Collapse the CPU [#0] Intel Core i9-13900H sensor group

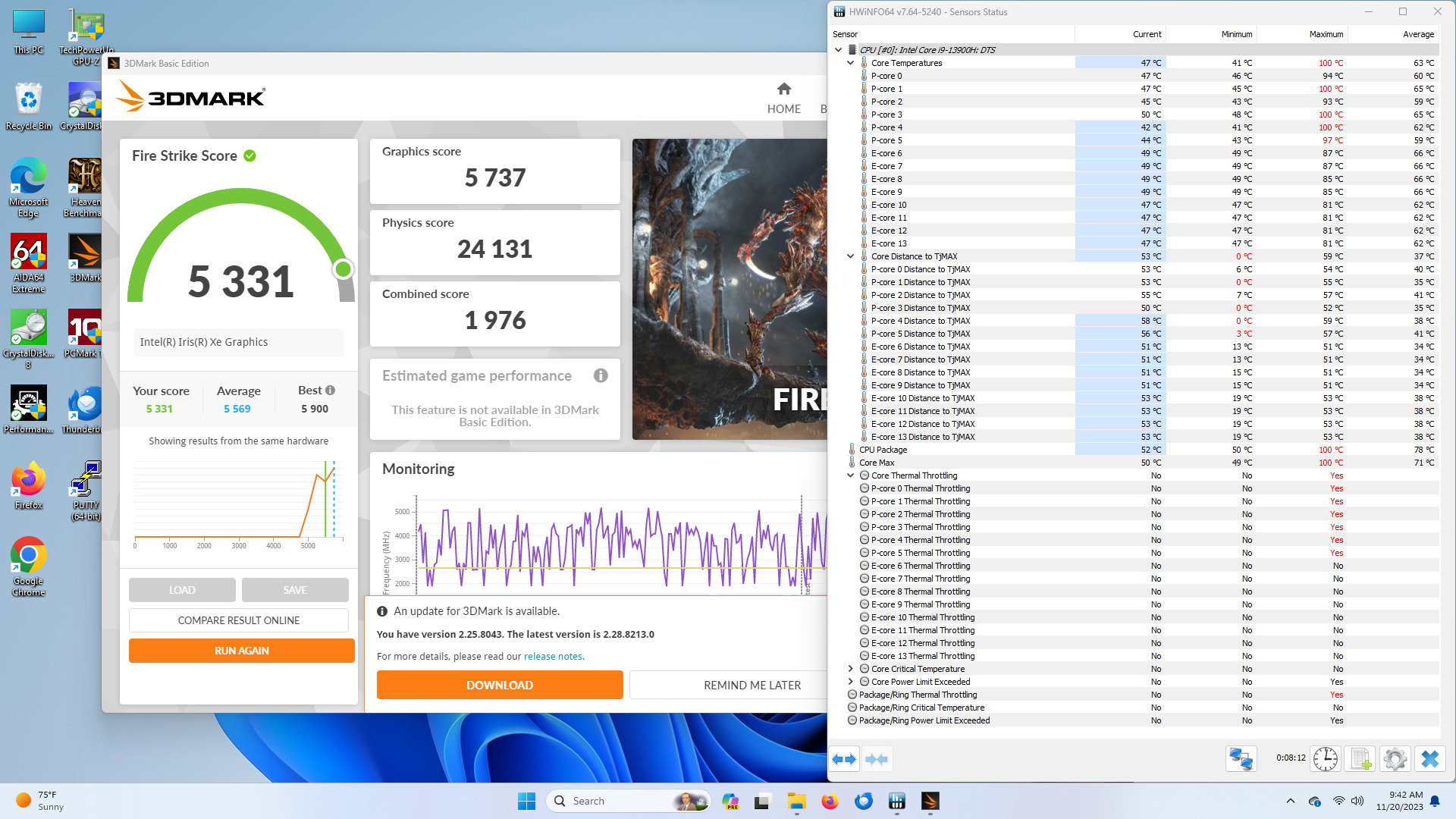coord(839,50)
